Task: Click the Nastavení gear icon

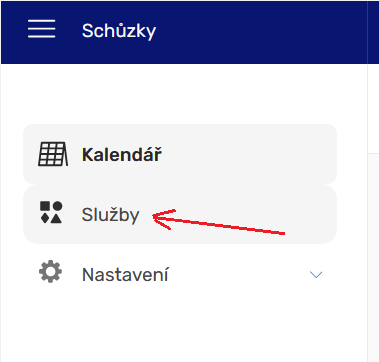Action: [x=50, y=272]
